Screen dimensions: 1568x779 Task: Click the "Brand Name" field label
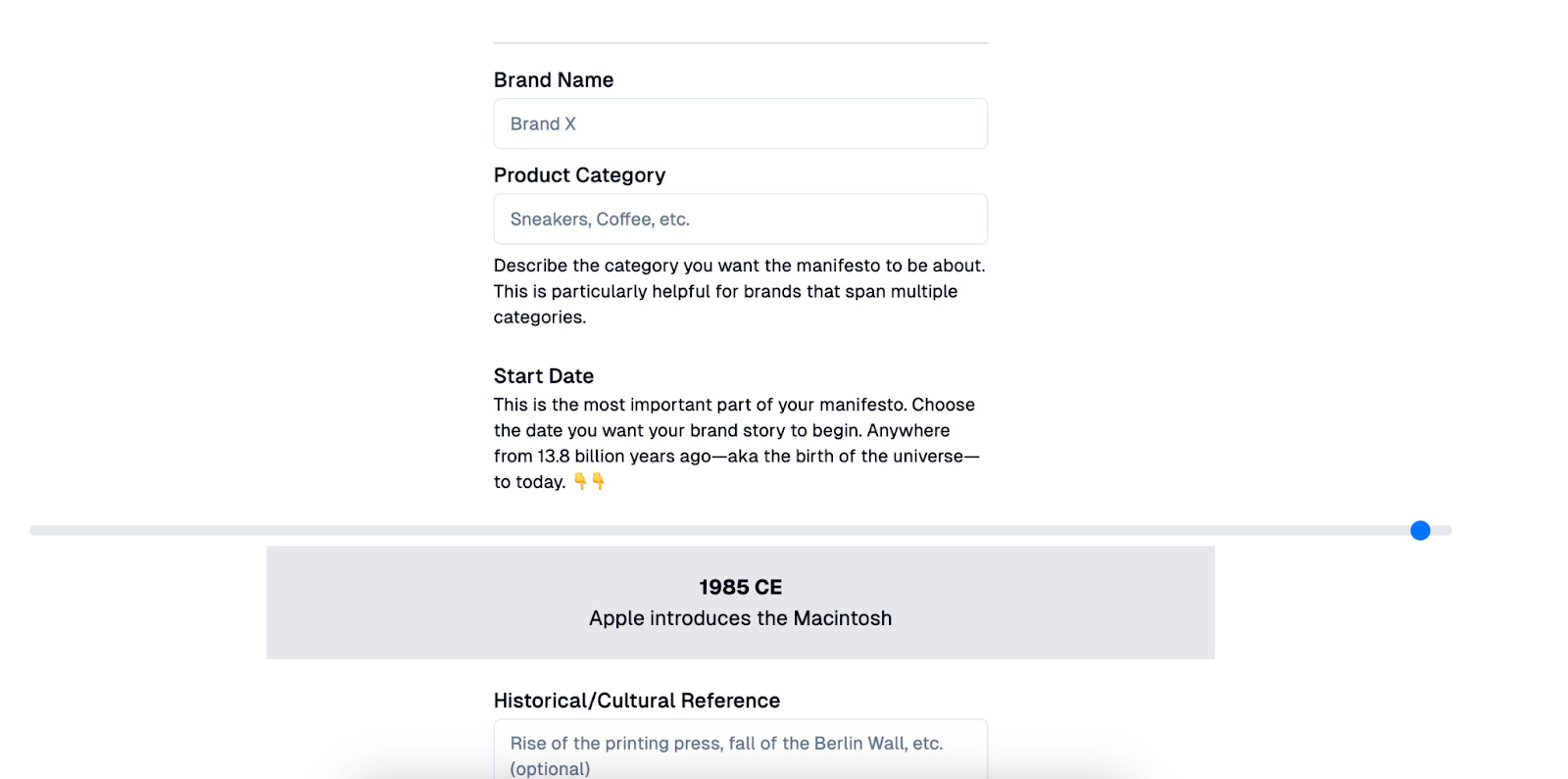tap(554, 80)
